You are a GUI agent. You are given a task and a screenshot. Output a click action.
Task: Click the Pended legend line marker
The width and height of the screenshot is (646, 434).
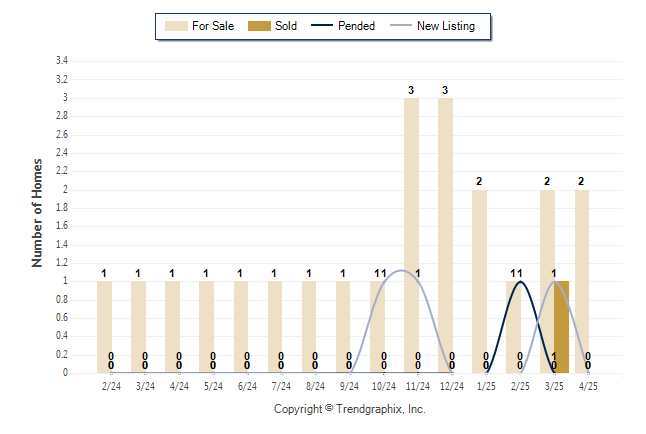tap(322, 26)
